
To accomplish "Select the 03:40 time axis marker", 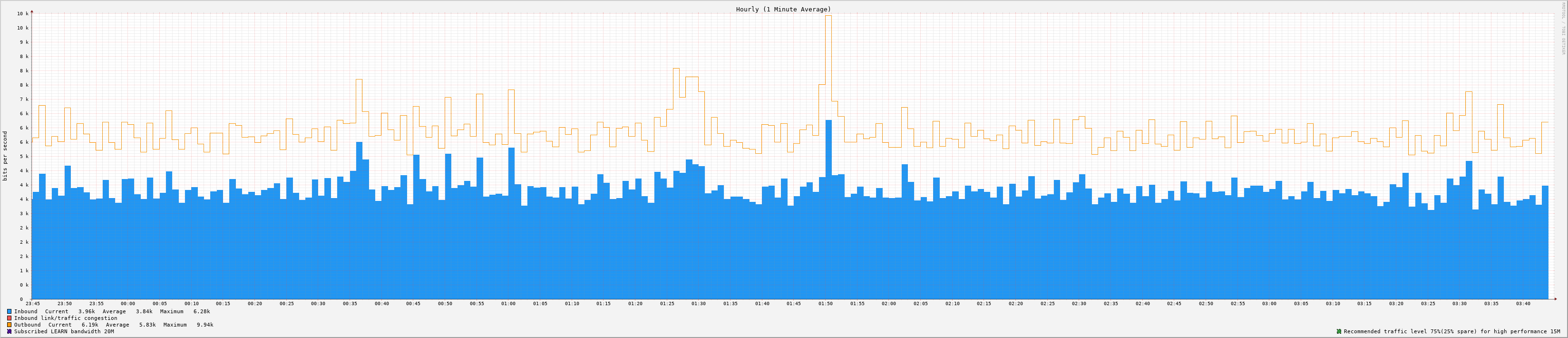I will tap(1523, 303).
